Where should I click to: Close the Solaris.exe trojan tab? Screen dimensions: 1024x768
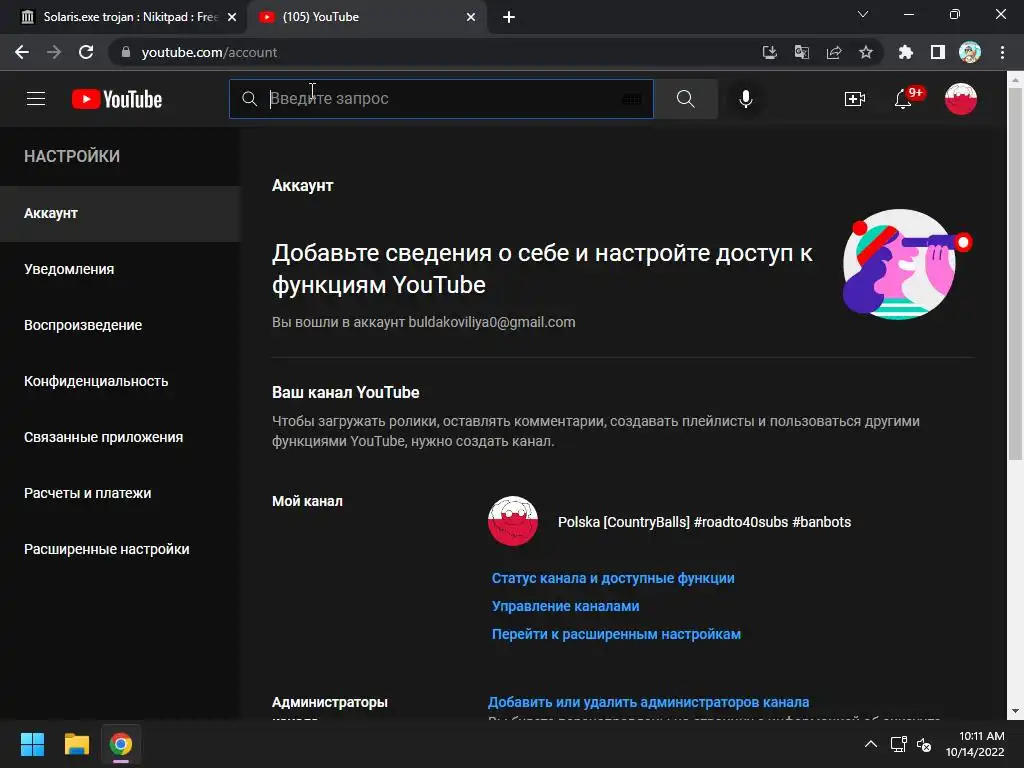[x=232, y=17]
